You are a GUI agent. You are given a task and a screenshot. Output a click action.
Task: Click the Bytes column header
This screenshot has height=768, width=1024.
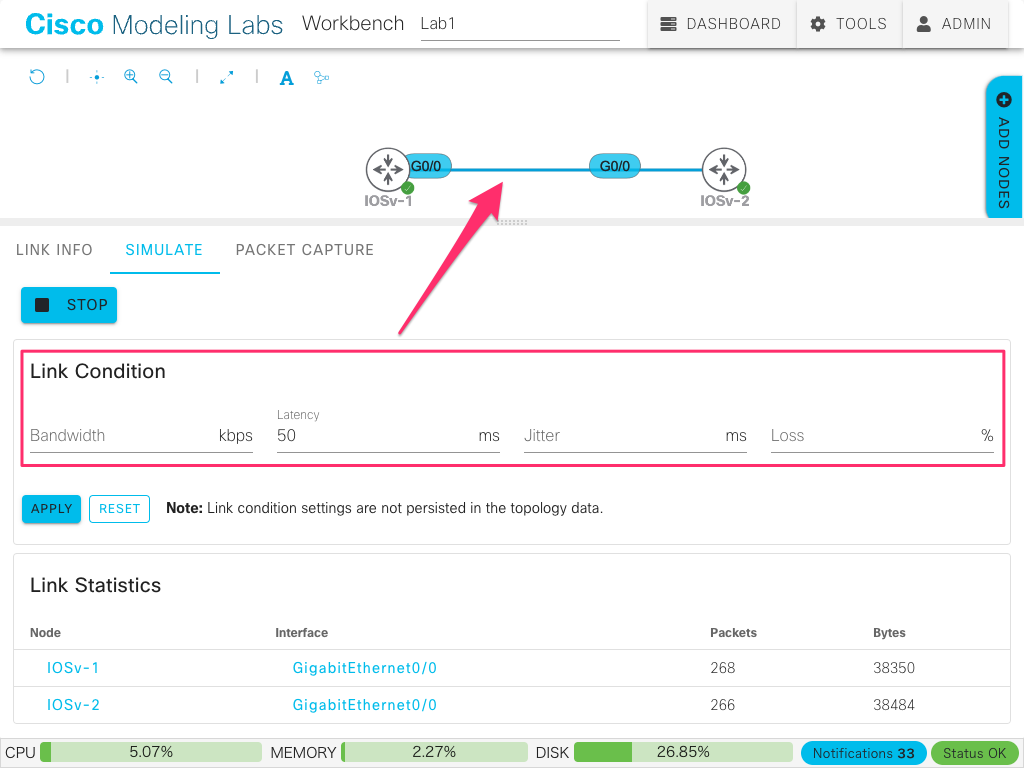[889, 633]
